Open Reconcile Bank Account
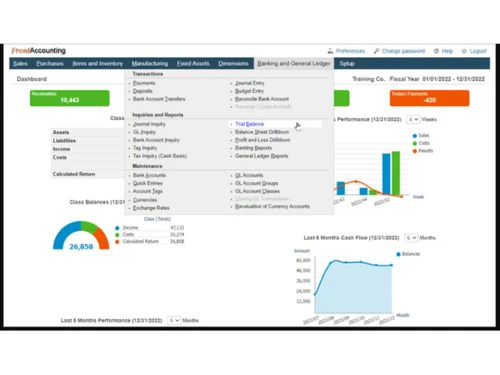 (x=262, y=99)
